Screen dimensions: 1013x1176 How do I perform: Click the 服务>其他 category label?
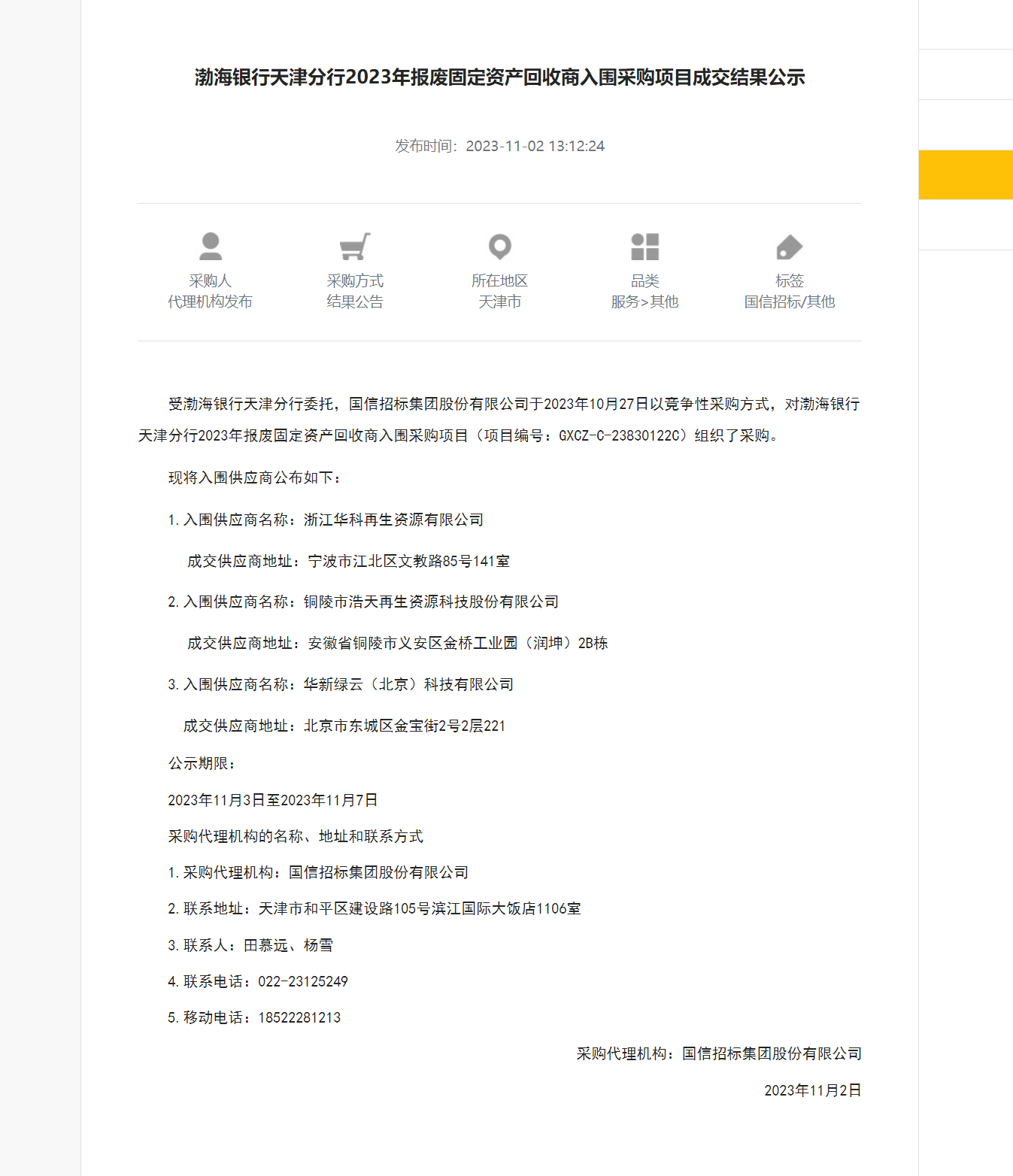tap(644, 302)
